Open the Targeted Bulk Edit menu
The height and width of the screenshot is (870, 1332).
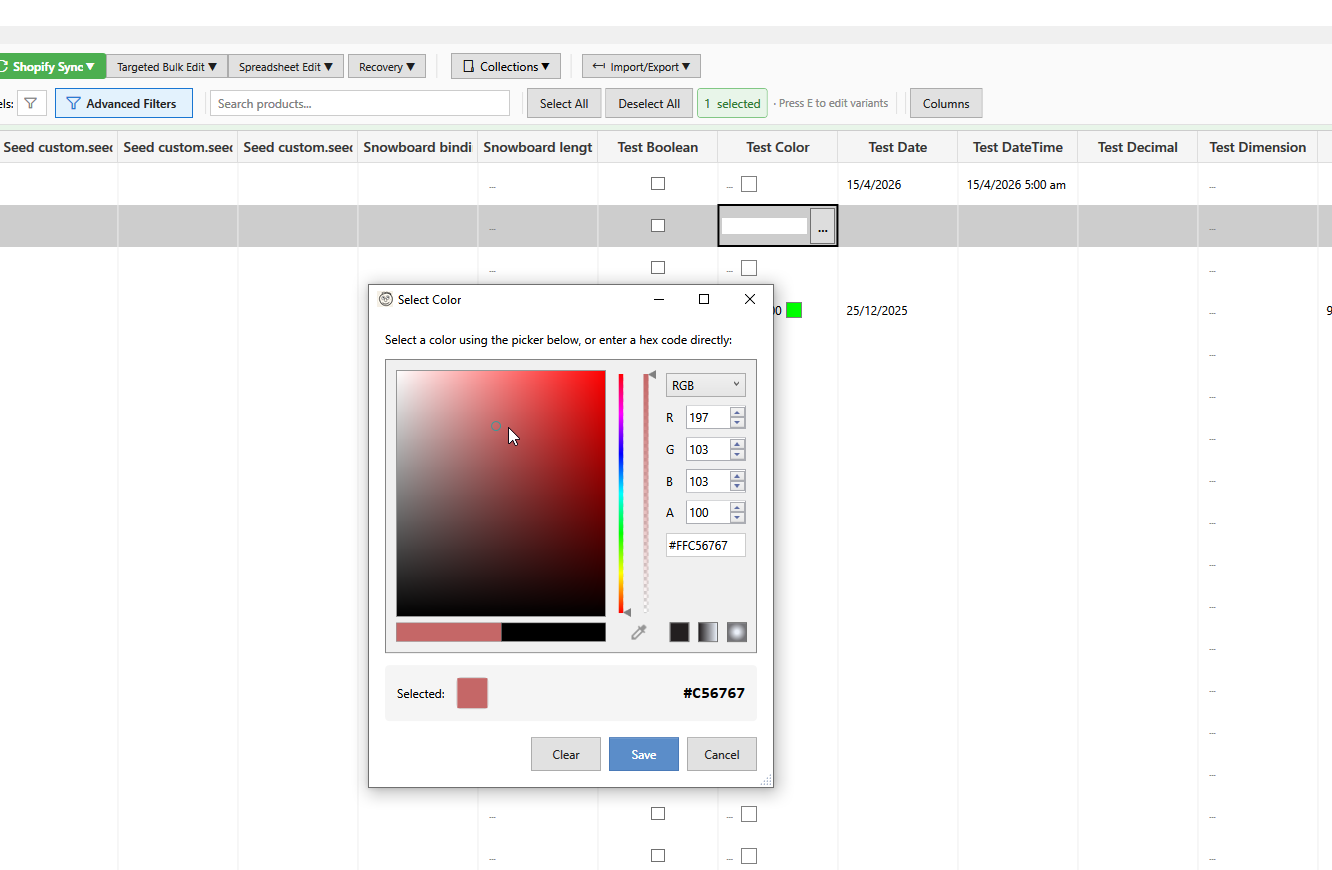[x=166, y=66]
